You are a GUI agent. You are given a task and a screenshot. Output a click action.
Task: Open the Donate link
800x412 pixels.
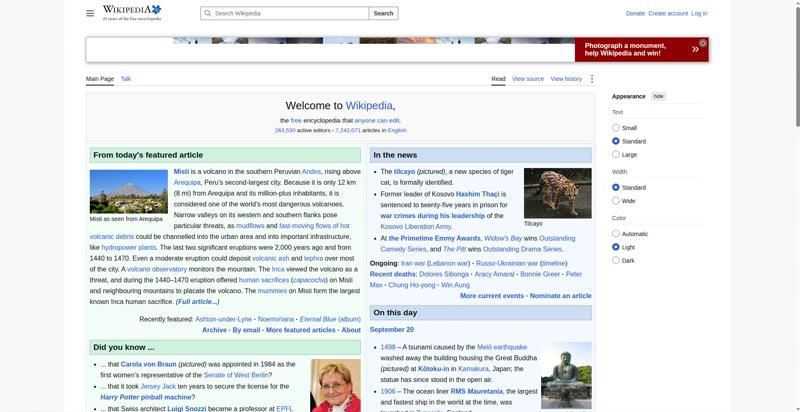point(635,14)
